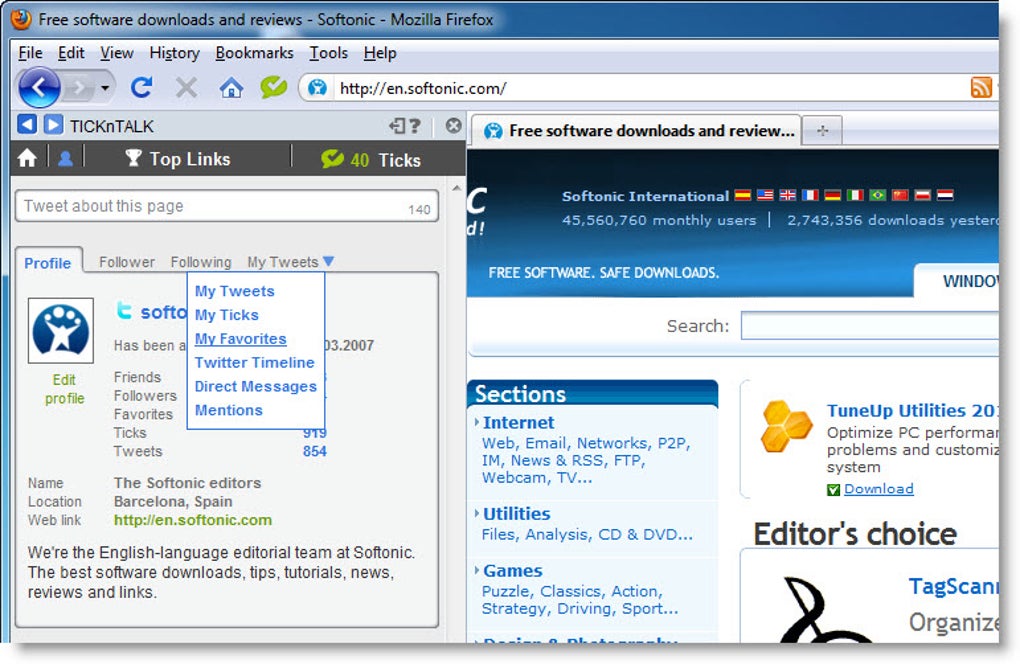Click the forward navigation arrow
The width and height of the screenshot is (1020, 664).
tap(79, 87)
